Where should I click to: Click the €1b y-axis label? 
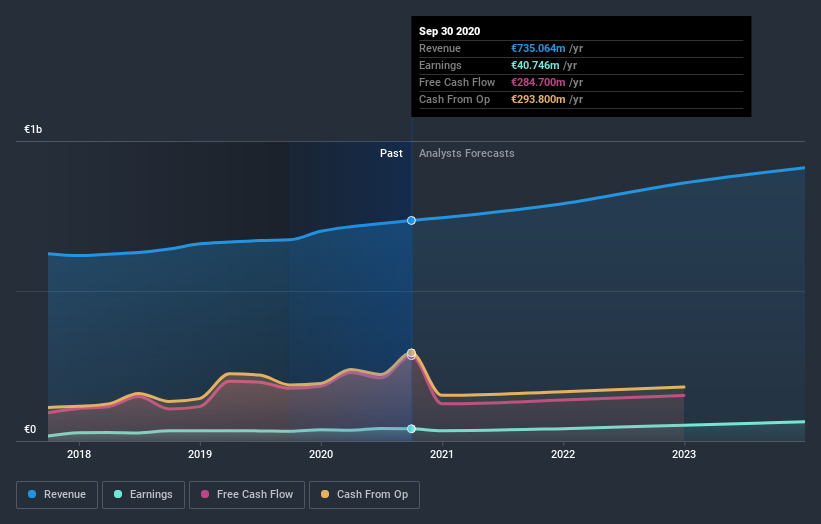(x=33, y=129)
